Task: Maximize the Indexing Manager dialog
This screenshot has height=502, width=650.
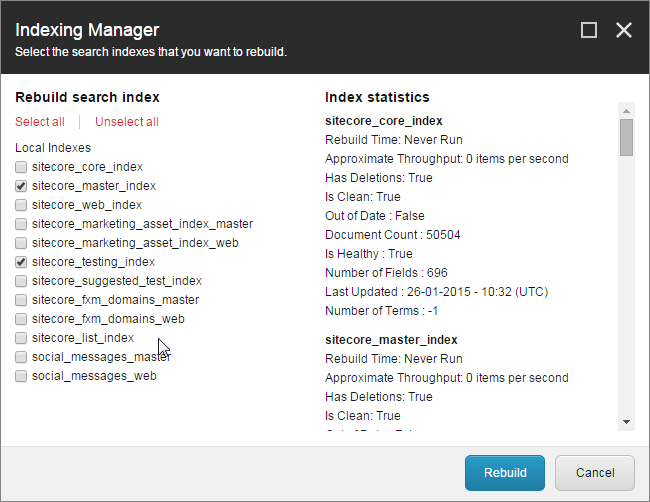Action: point(589,30)
